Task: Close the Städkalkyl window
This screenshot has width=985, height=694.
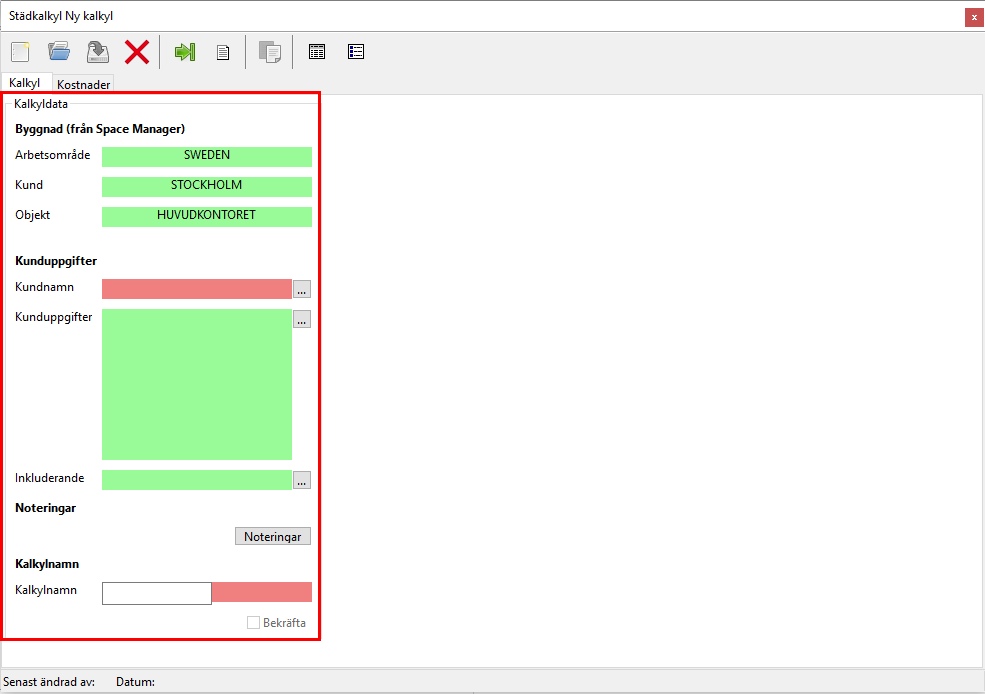Action: 973,17
